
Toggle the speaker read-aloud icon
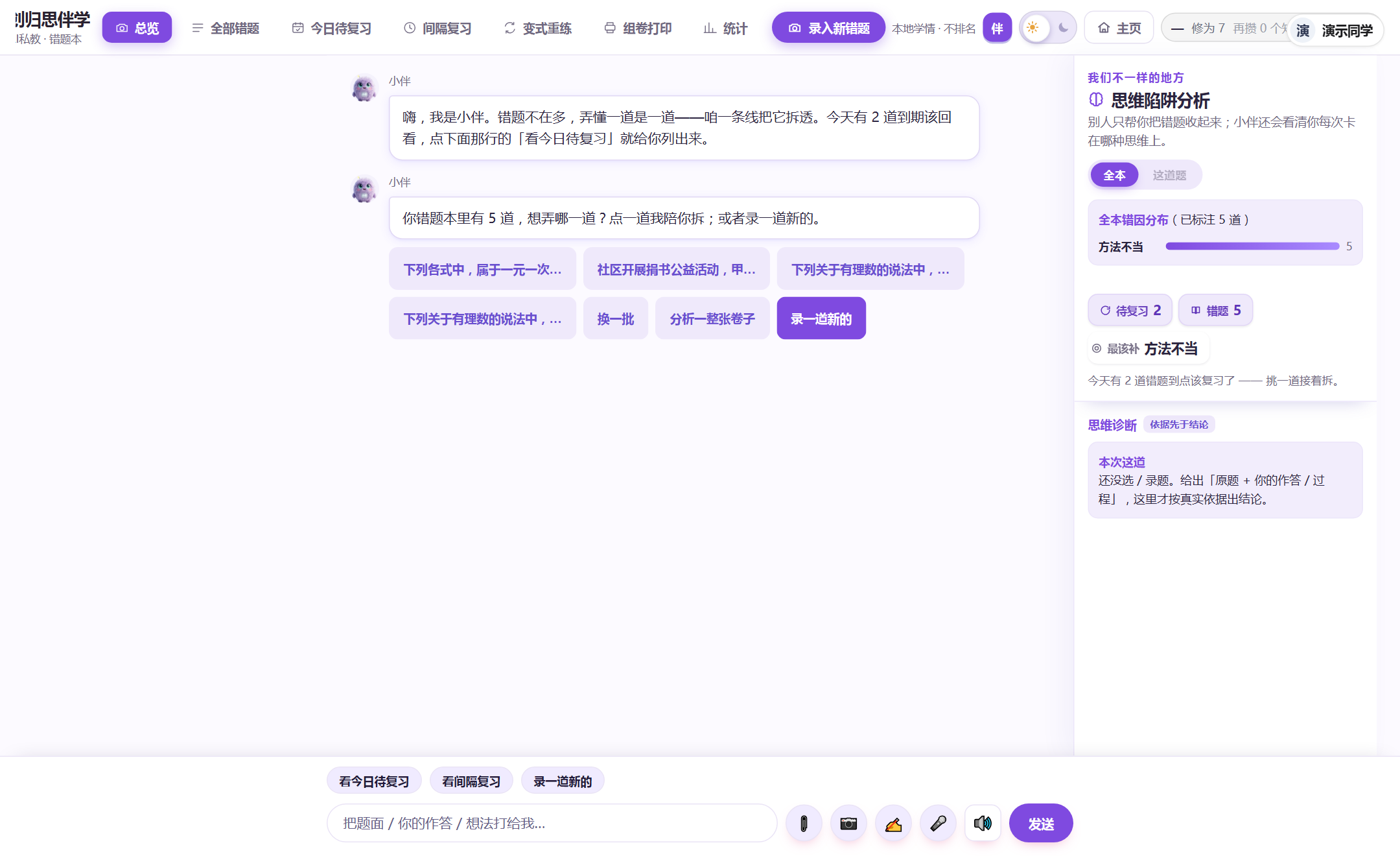click(x=983, y=824)
